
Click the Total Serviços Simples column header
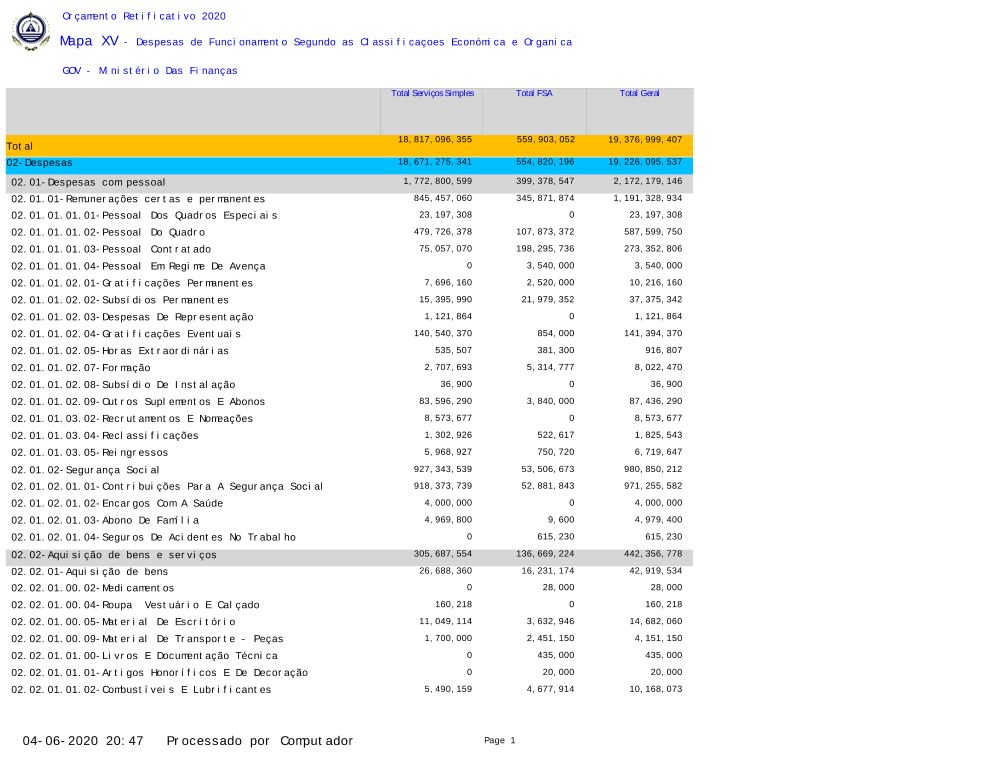coord(432,93)
